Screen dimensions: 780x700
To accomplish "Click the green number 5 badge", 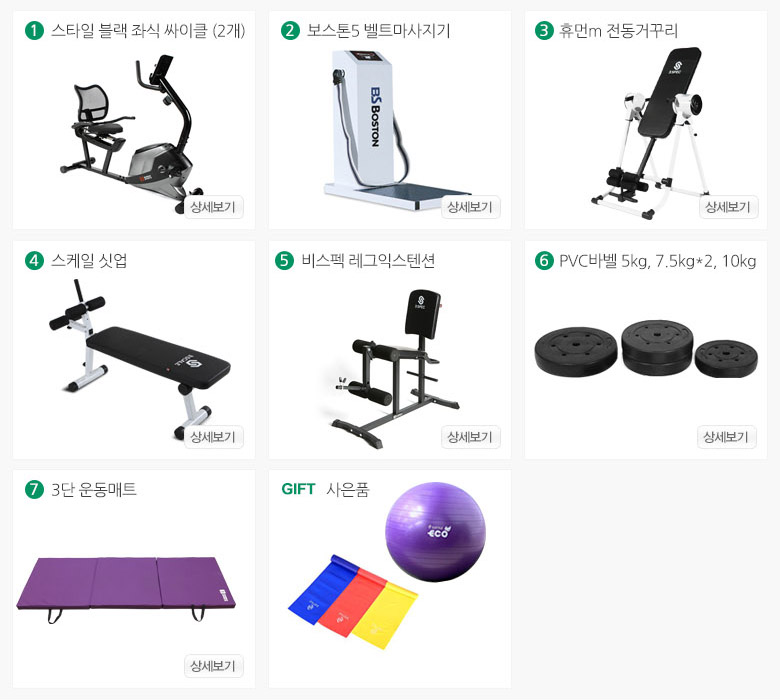I will [285, 260].
